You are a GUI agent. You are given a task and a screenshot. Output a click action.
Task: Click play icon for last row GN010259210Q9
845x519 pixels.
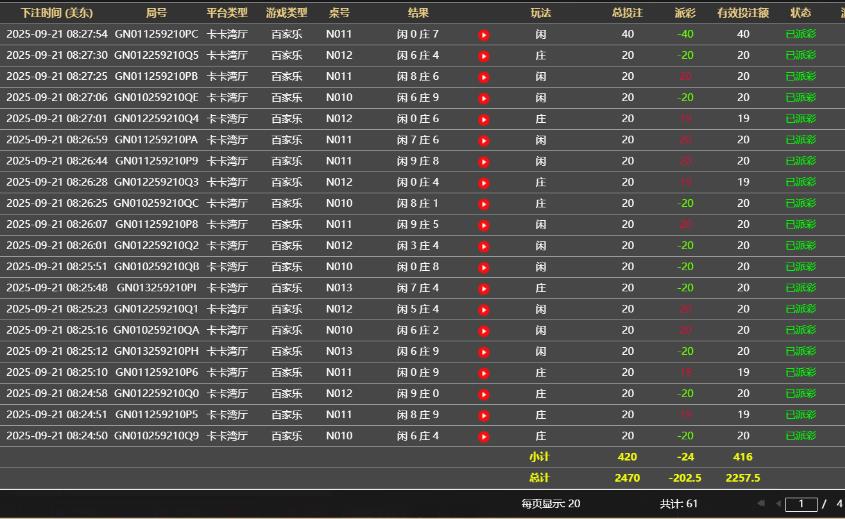pos(484,437)
